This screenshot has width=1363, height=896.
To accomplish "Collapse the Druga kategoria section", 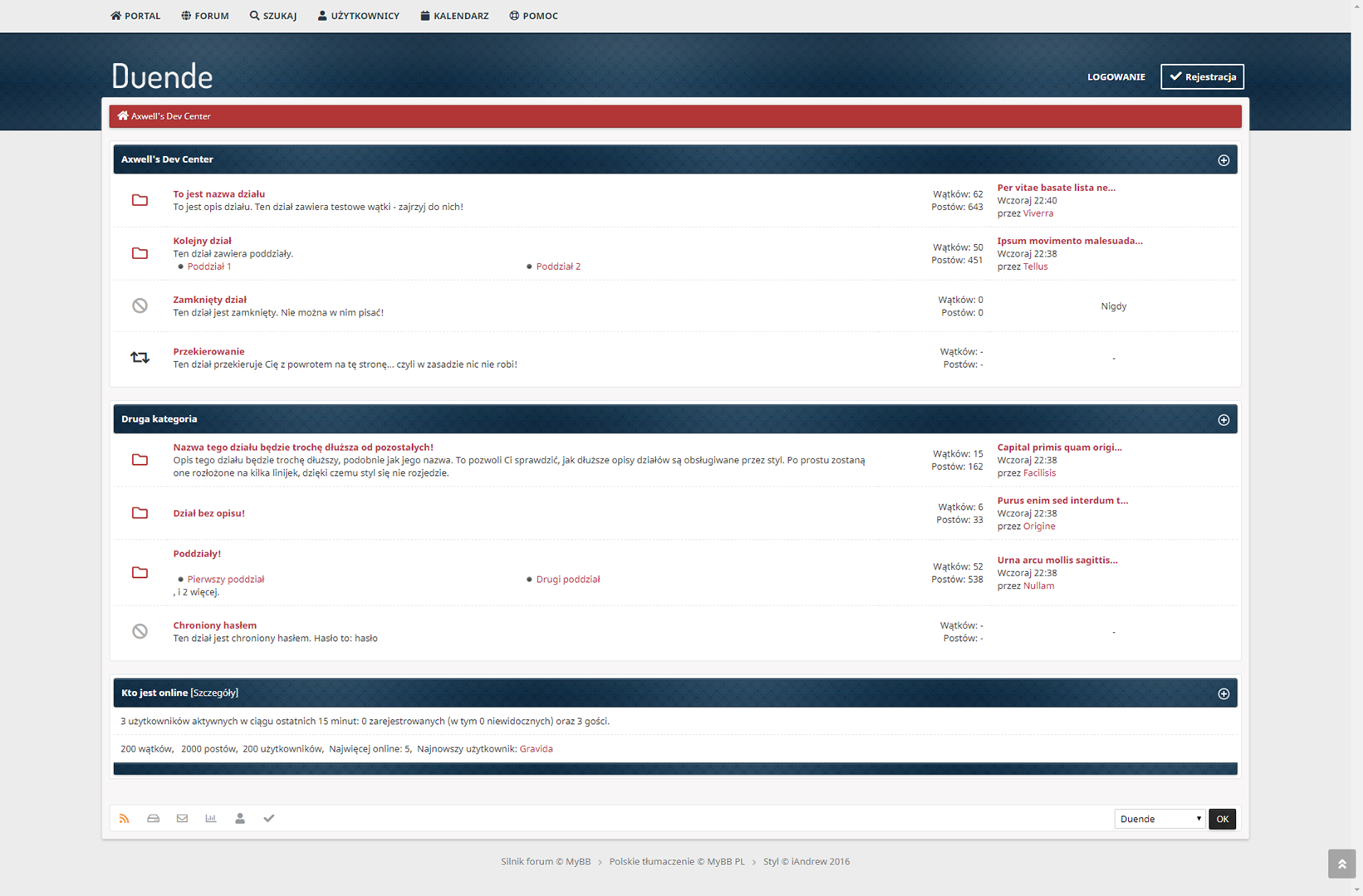I will (x=1223, y=420).
